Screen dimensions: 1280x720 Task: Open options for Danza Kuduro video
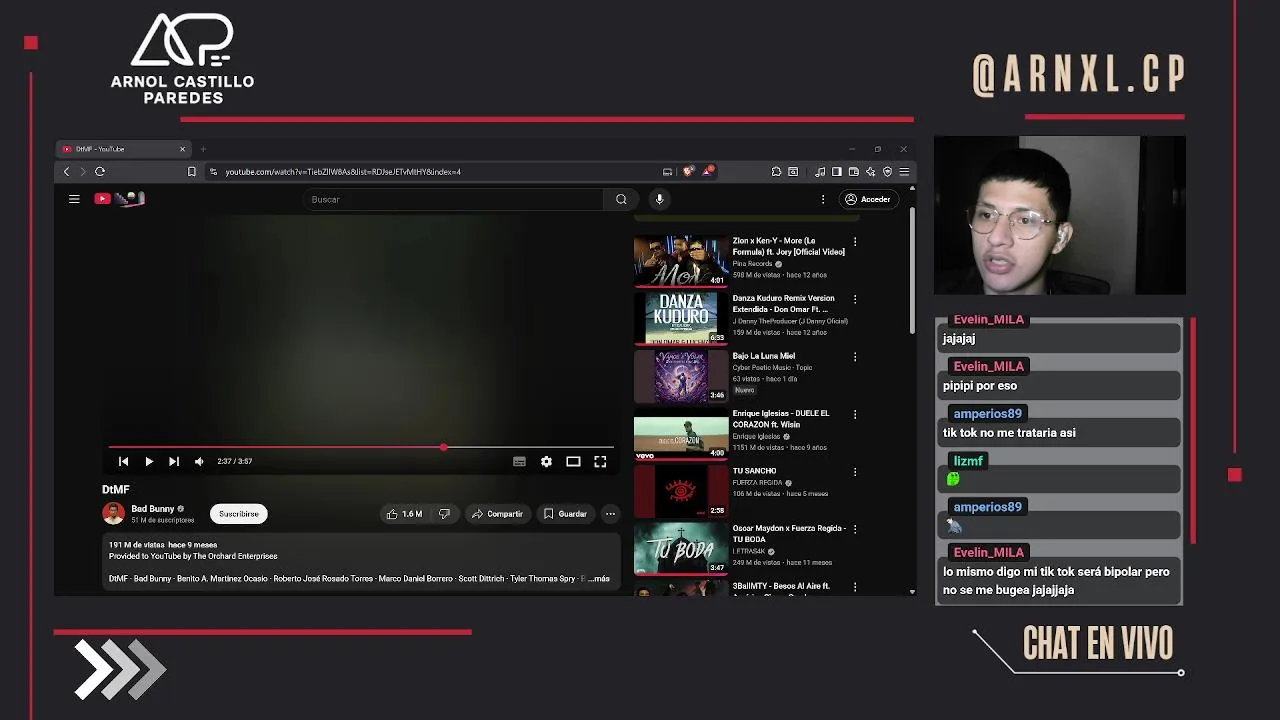pyautogui.click(x=854, y=299)
